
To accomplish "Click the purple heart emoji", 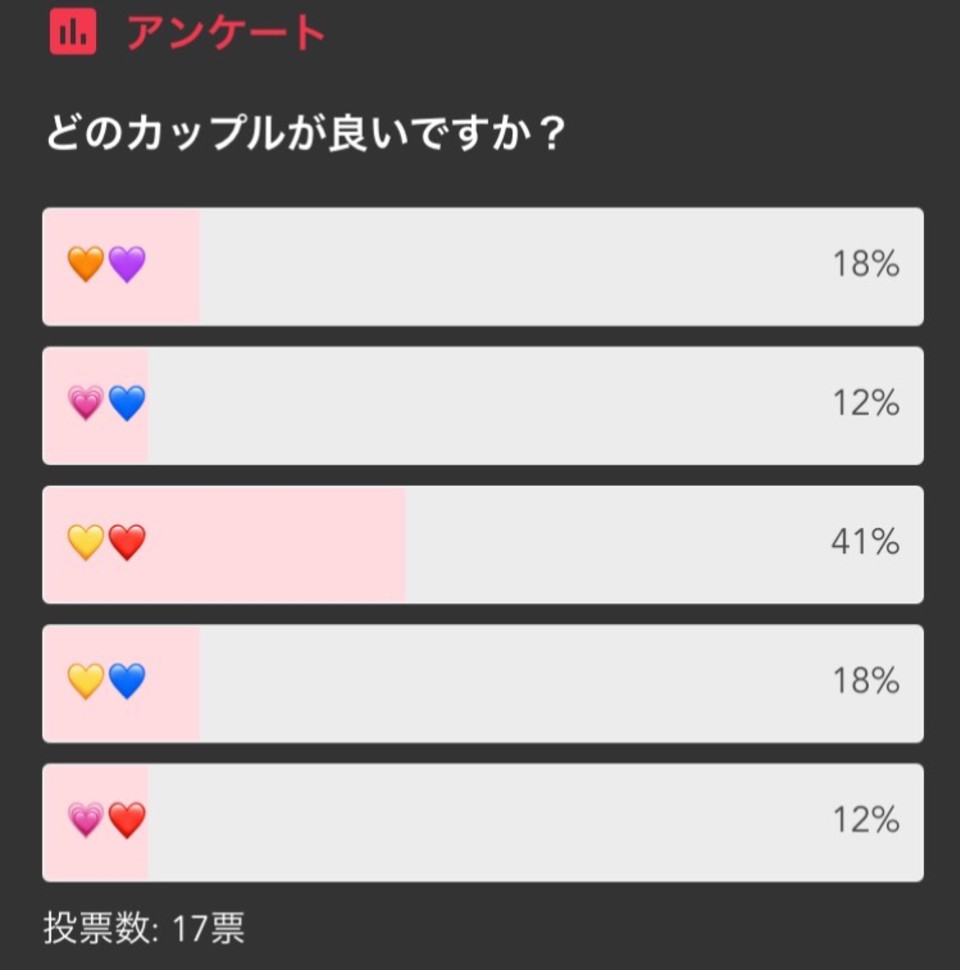I will [127, 264].
